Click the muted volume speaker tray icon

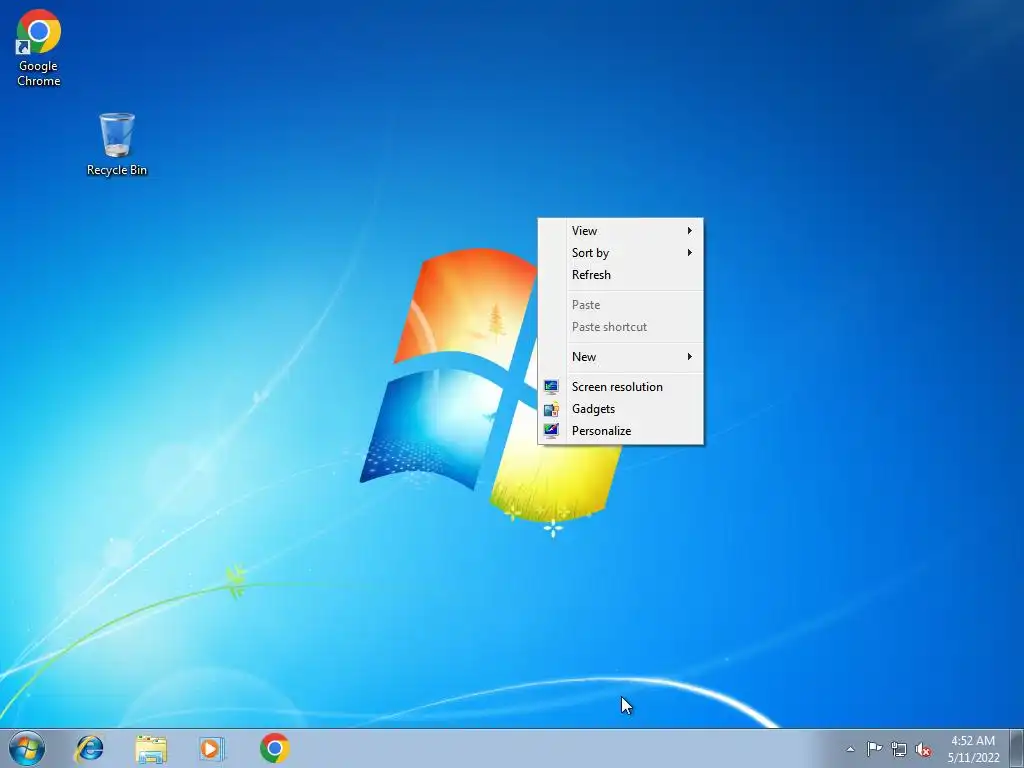[923, 750]
